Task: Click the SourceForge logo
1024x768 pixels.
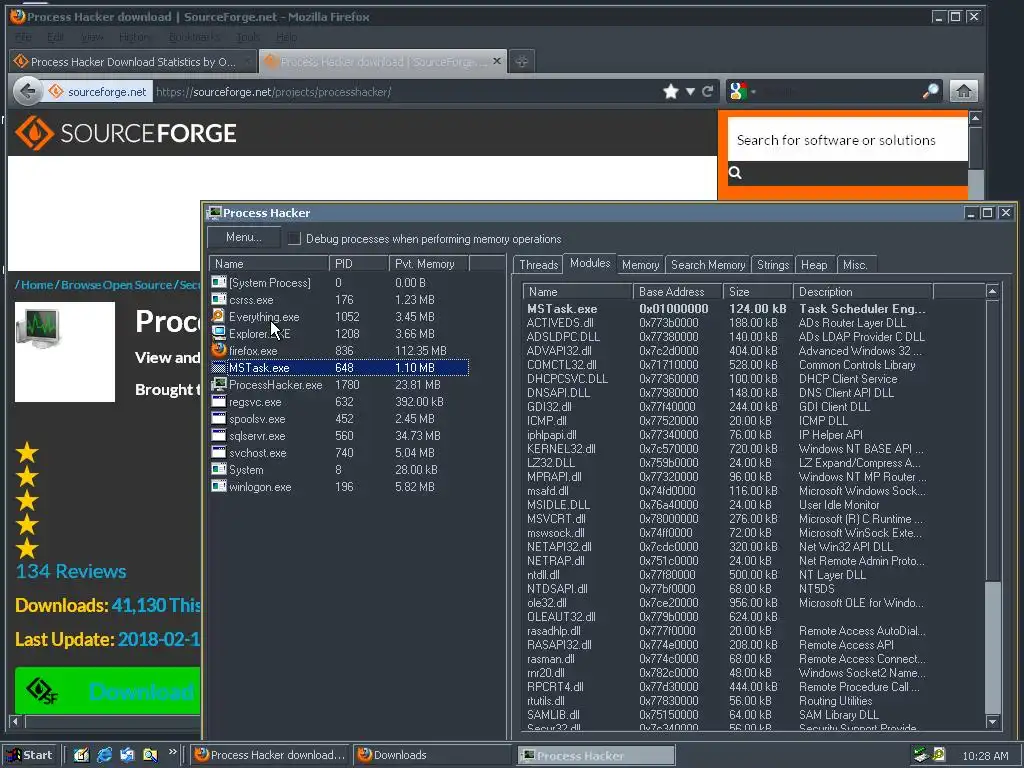Action: pyautogui.click(x=125, y=133)
